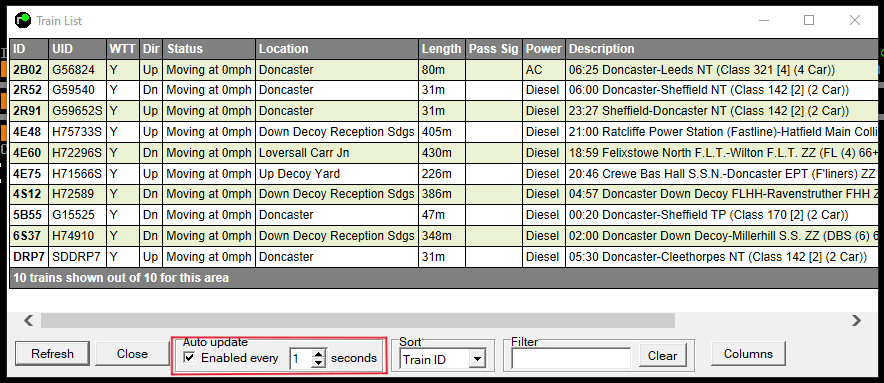Screen dimensions: 884x383
Task: Click the Train List window app icon
Action: coord(23,21)
